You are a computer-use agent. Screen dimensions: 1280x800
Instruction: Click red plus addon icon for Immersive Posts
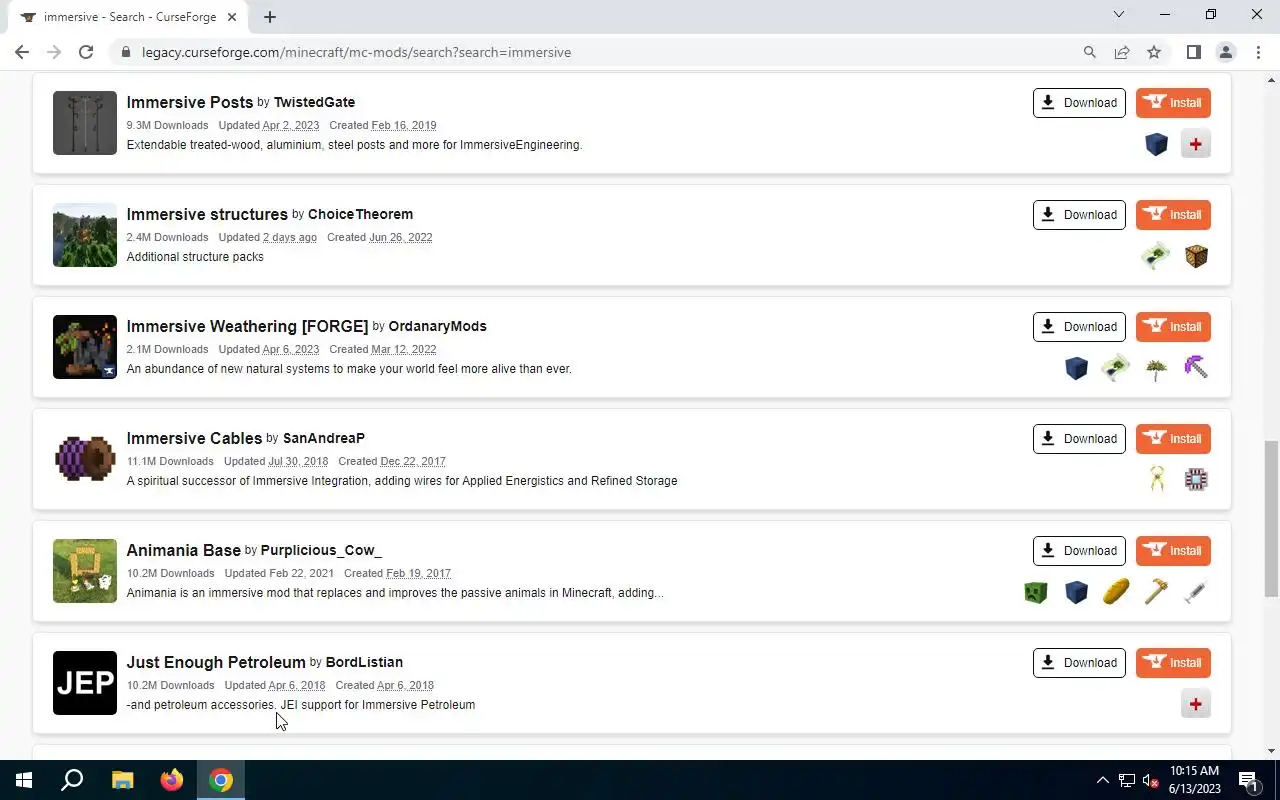pyautogui.click(x=1196, y=144)
